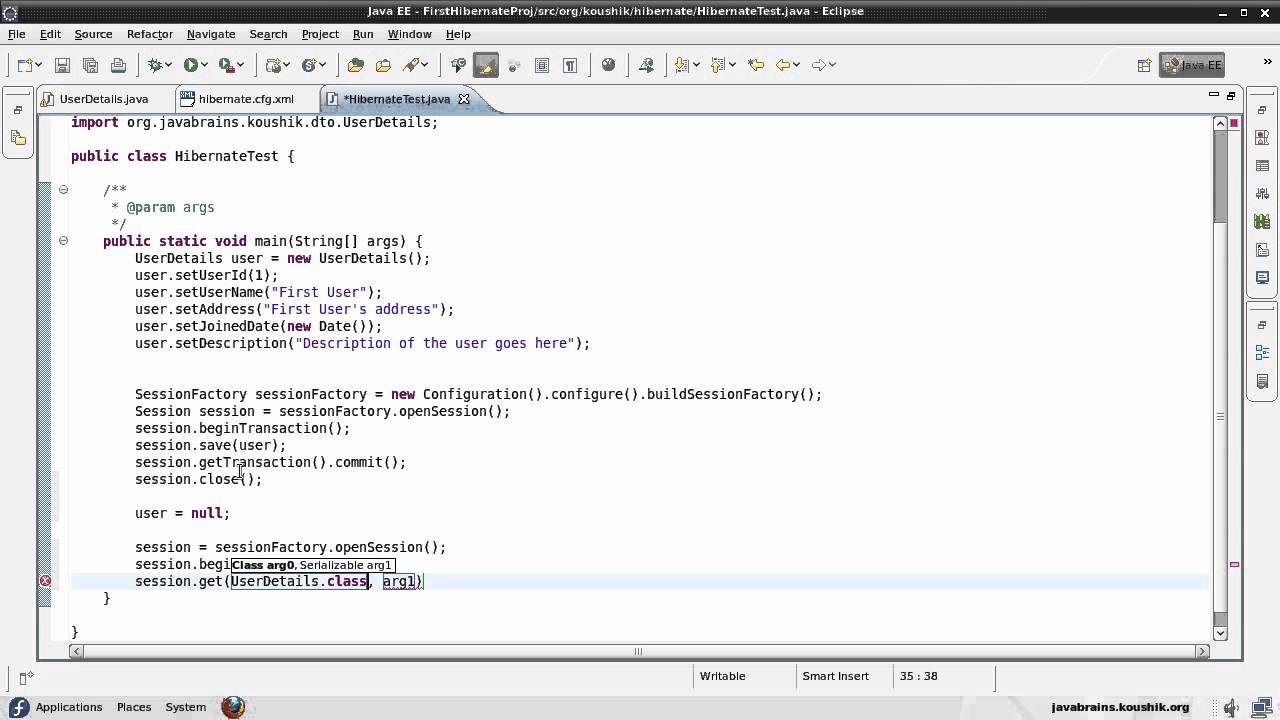Click the Open Web Browser globe icon
This screenshot has height=720, width=1280.
[x=608, y=65]
